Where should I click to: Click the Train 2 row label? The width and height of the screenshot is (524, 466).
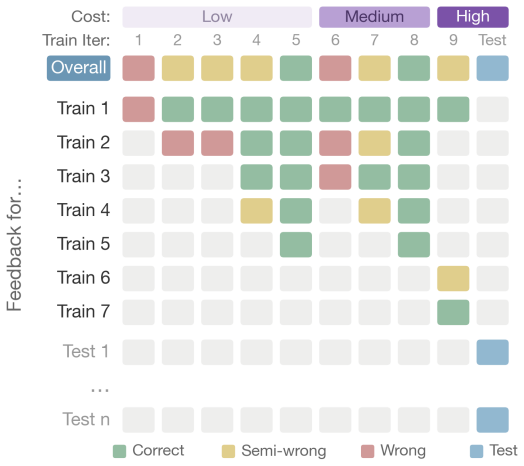[x=84, y=142]
